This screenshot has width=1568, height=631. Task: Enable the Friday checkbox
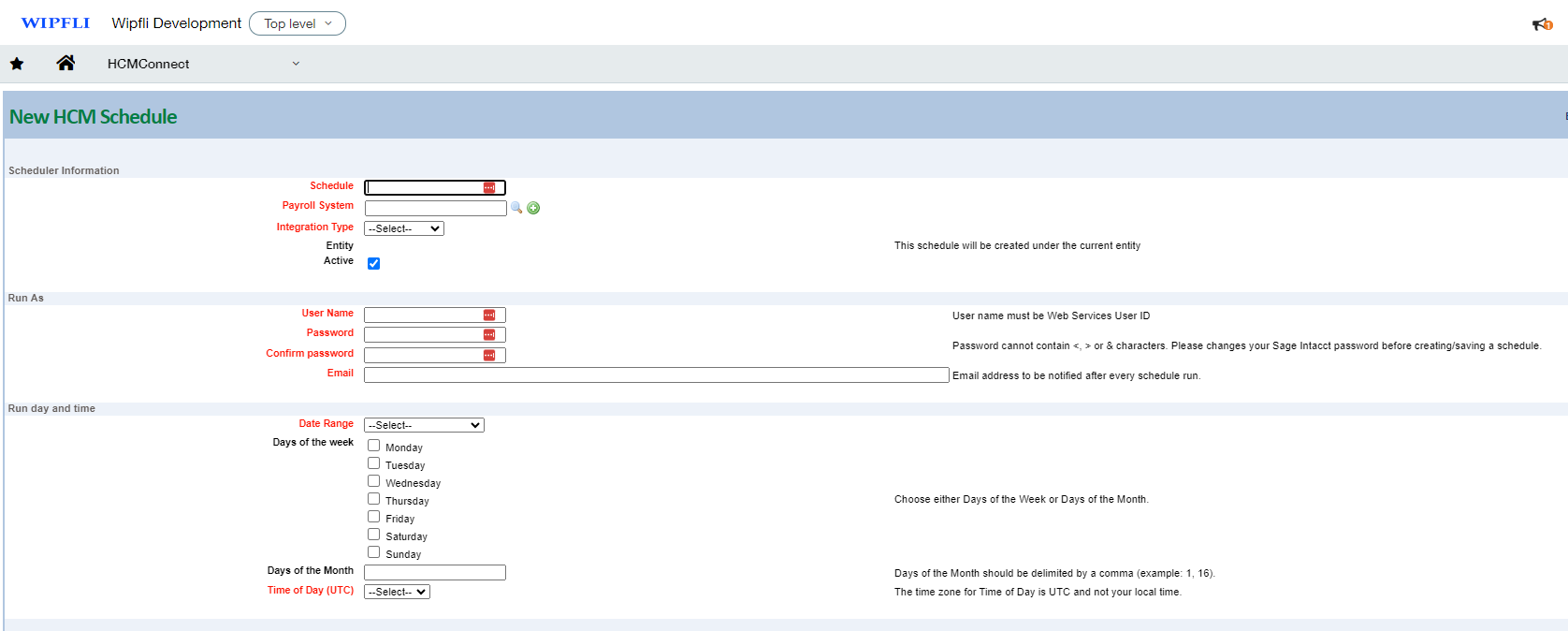[x=373, y=517]
